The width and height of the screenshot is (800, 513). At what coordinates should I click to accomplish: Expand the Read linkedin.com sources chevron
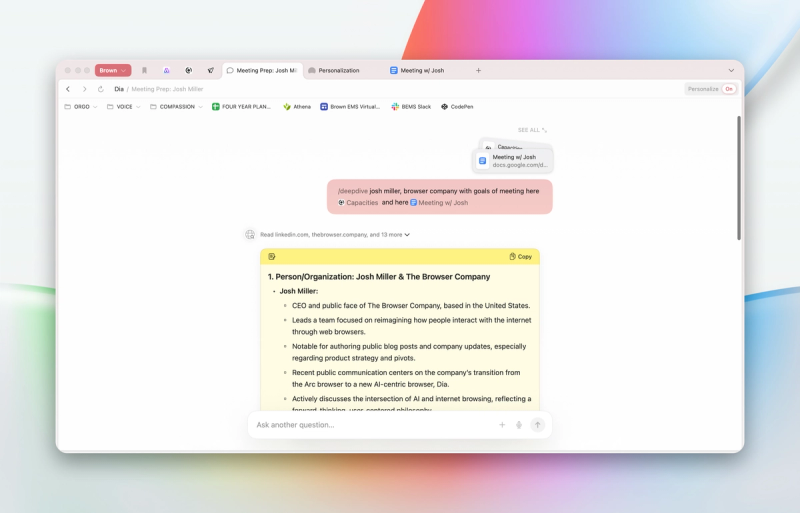pos(407,235)
